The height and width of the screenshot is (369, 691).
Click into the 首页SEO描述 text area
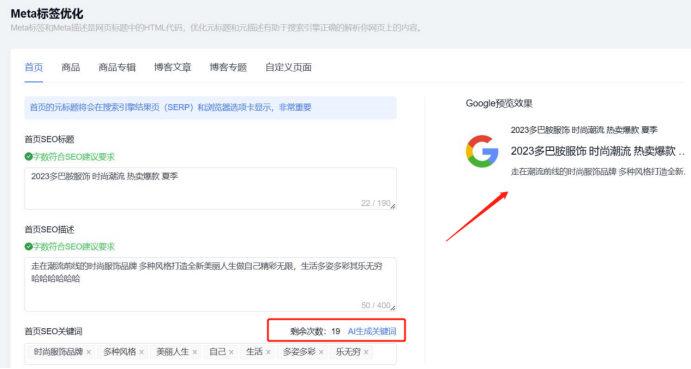point(210,284)
